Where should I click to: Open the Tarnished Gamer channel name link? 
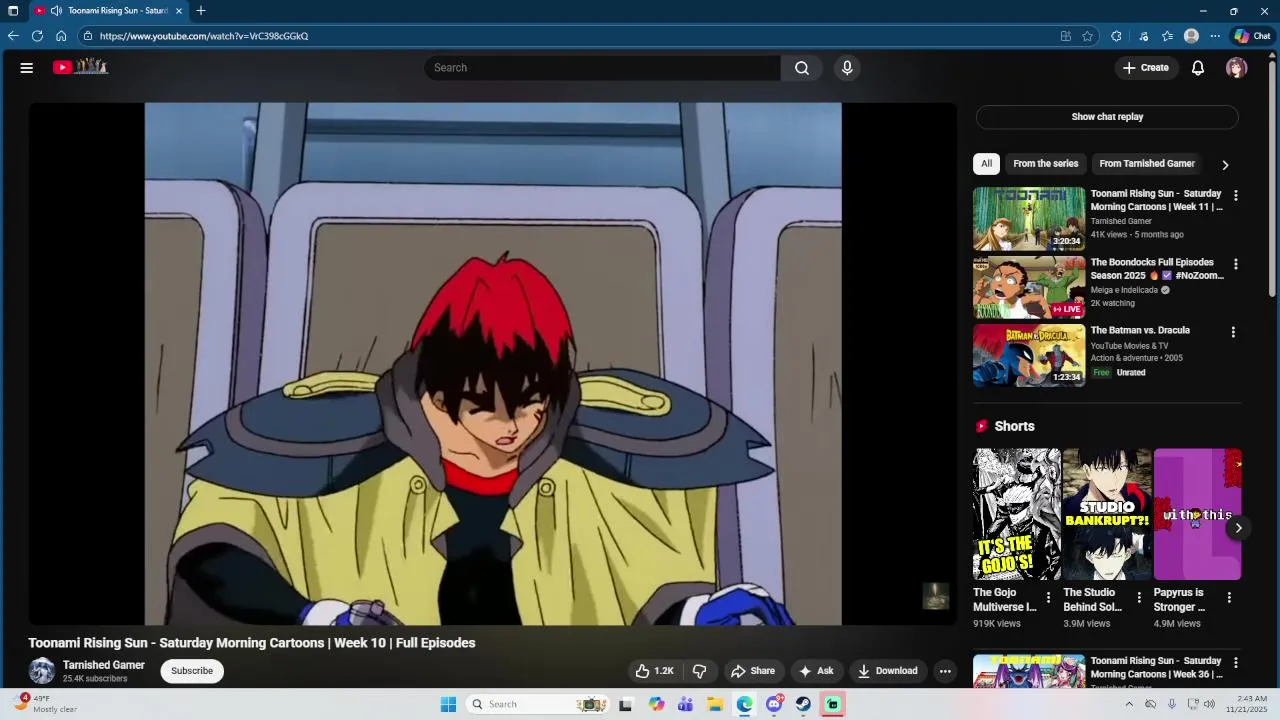[x=104, y=665]
